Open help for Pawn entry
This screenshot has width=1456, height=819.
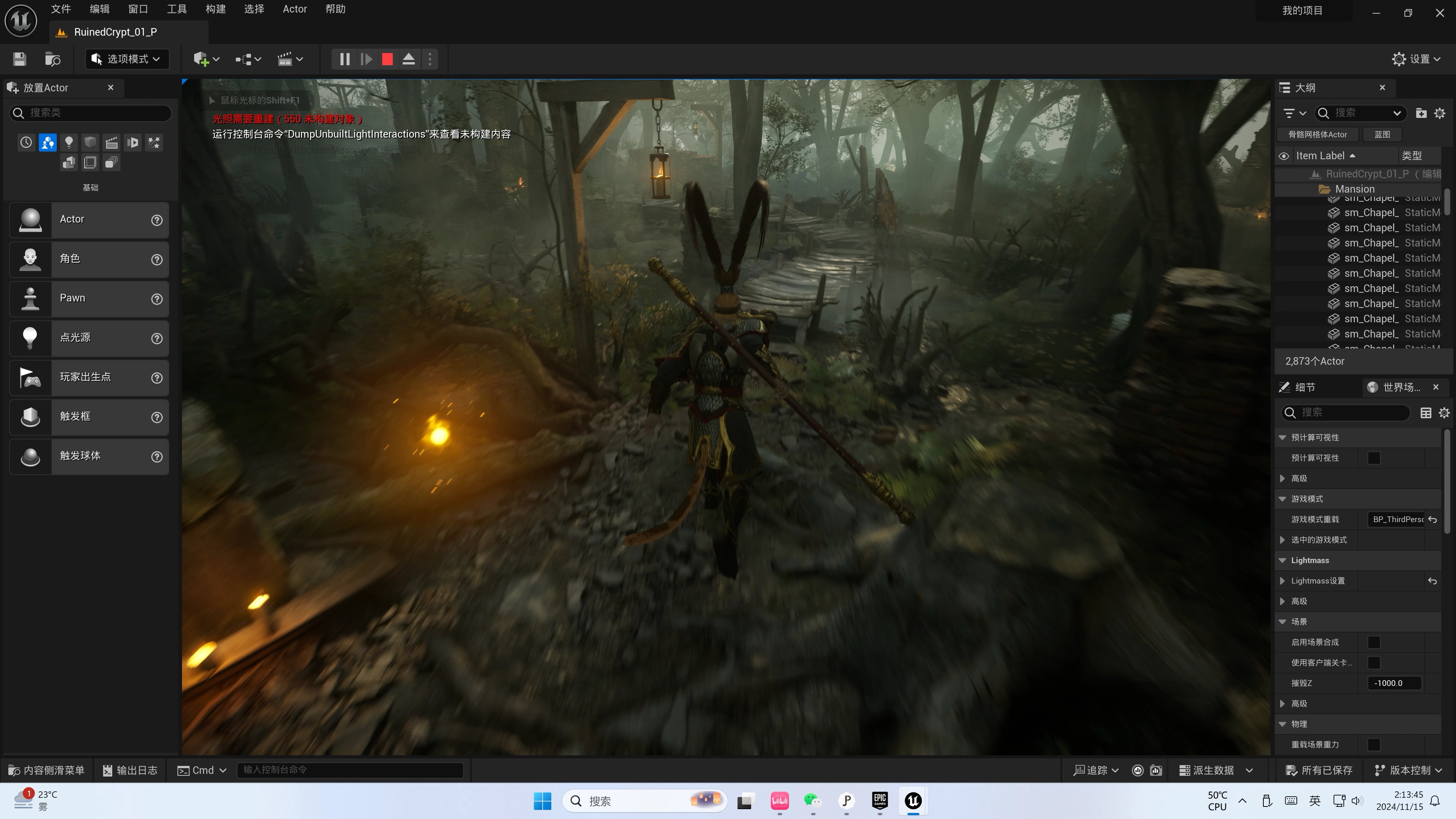[157, 298]
